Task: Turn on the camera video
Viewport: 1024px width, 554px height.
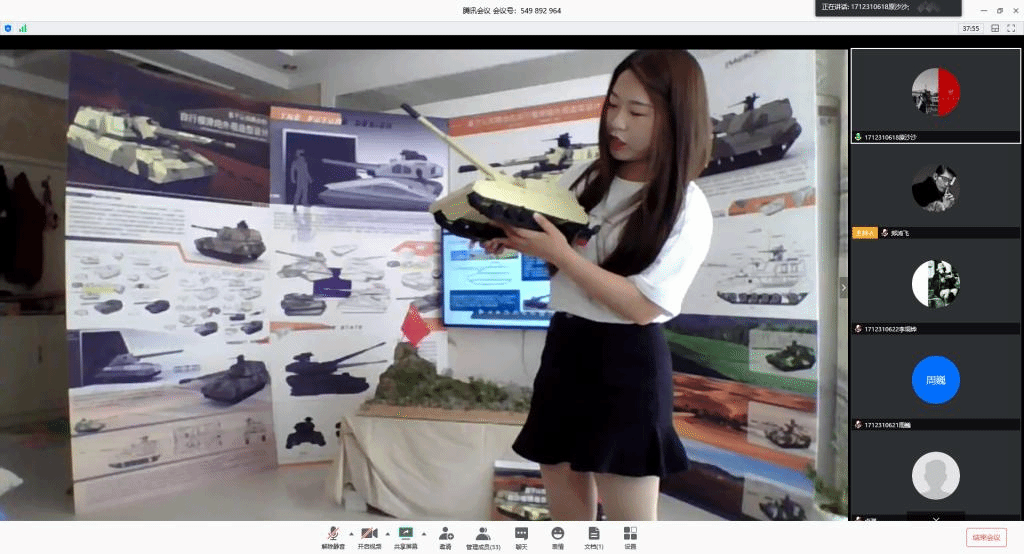Action: (x=369, y=534)
